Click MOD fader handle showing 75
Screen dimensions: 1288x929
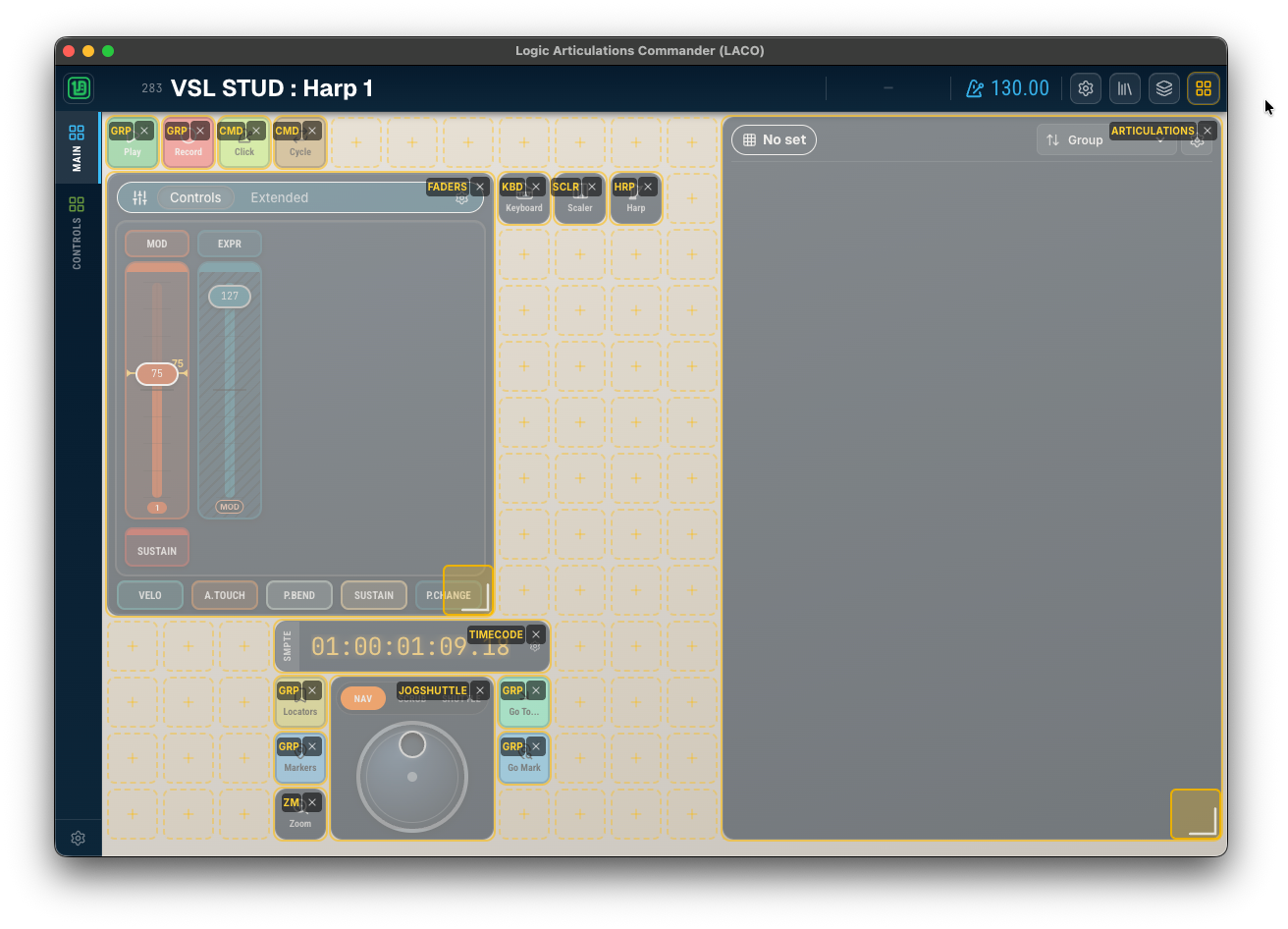pos(157,373)
